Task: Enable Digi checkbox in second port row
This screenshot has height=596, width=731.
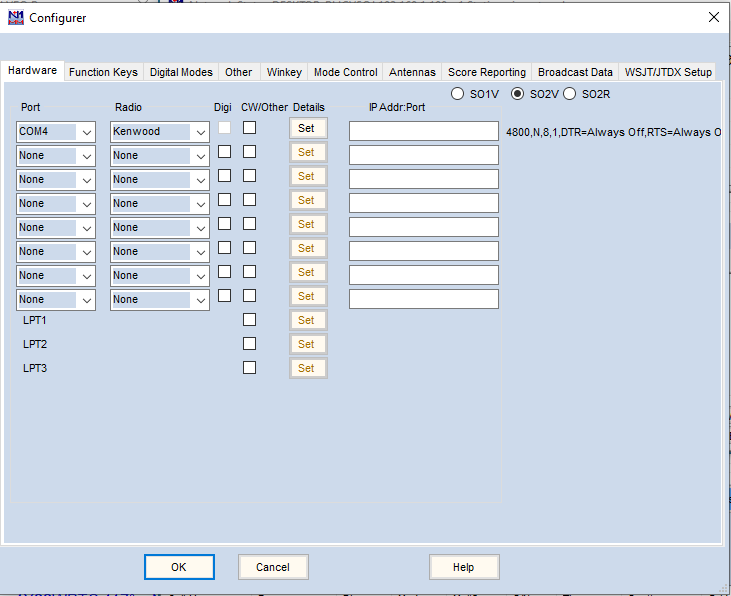Action: 224,152
